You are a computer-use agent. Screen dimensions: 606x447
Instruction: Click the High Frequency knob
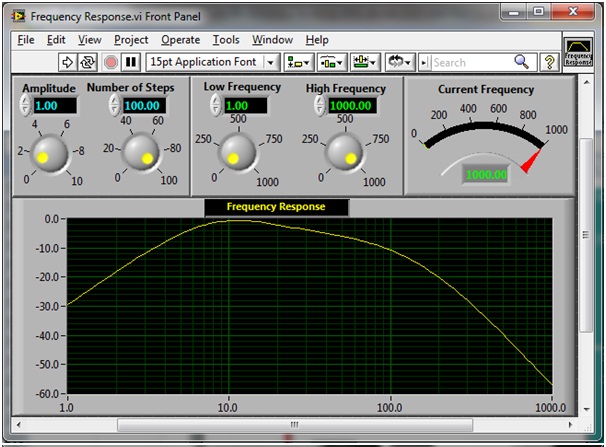pos(345,151)
